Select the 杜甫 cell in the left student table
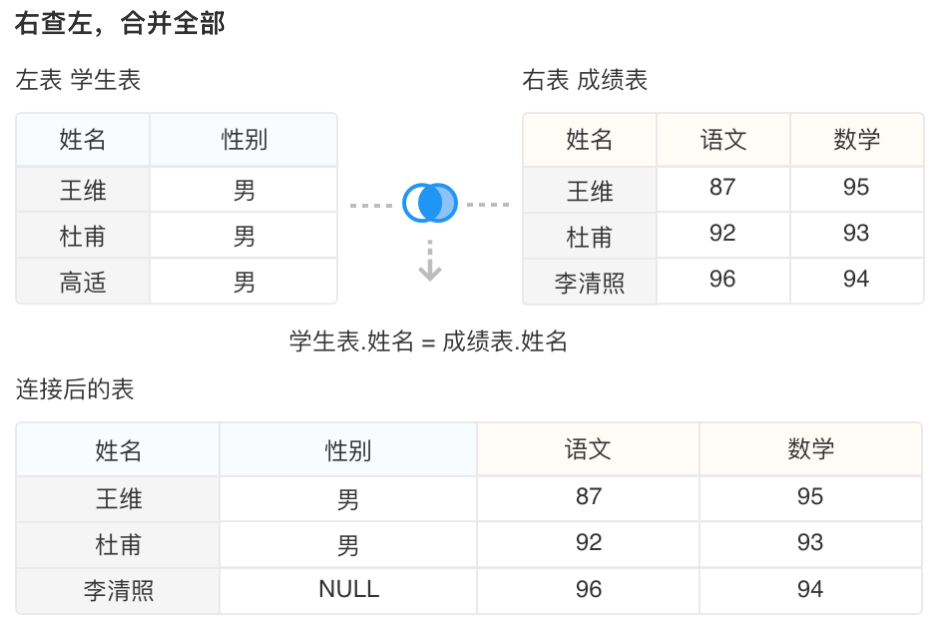 (83, 237)
